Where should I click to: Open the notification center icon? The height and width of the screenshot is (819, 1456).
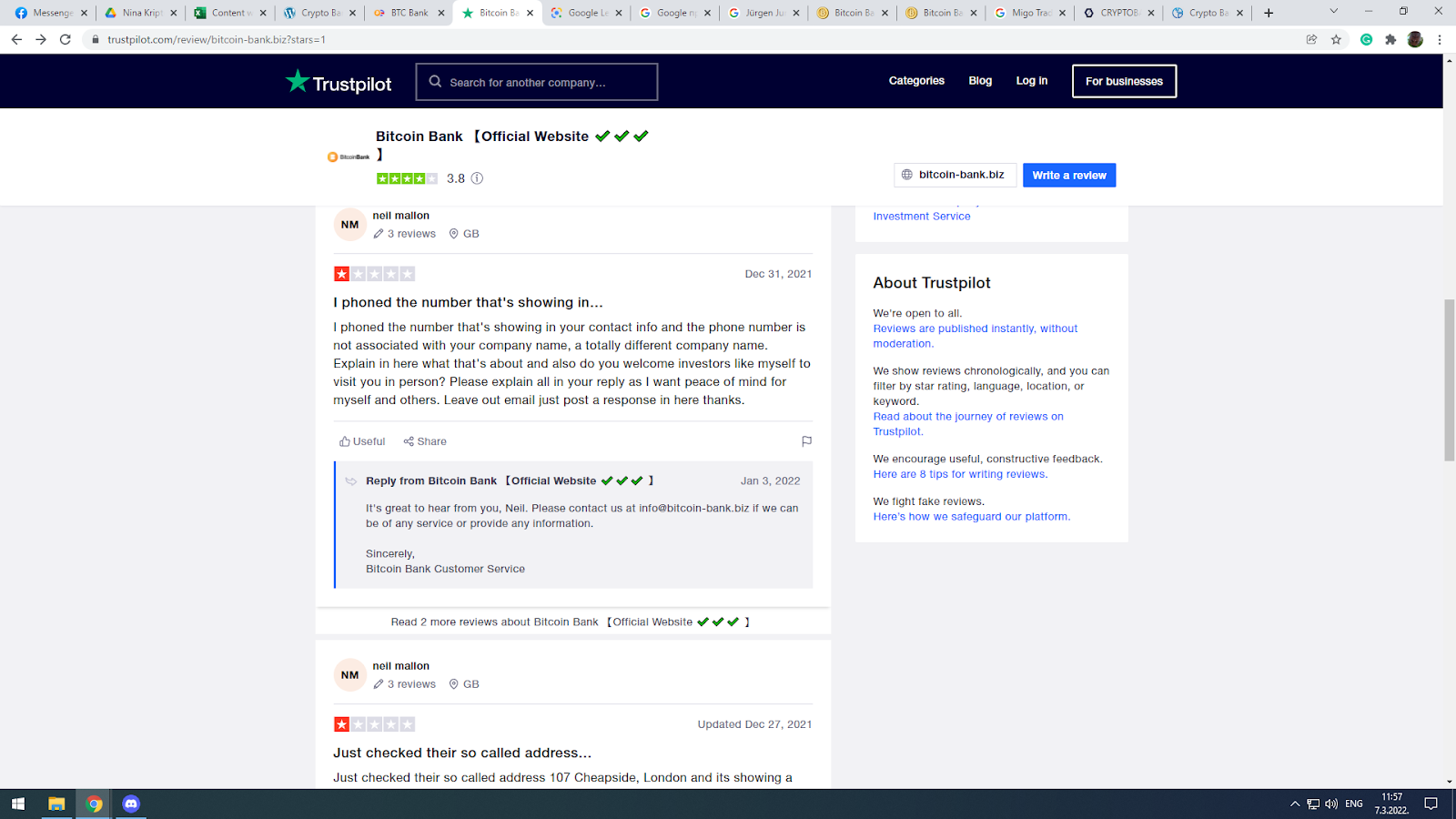[x=1431, y=804]
